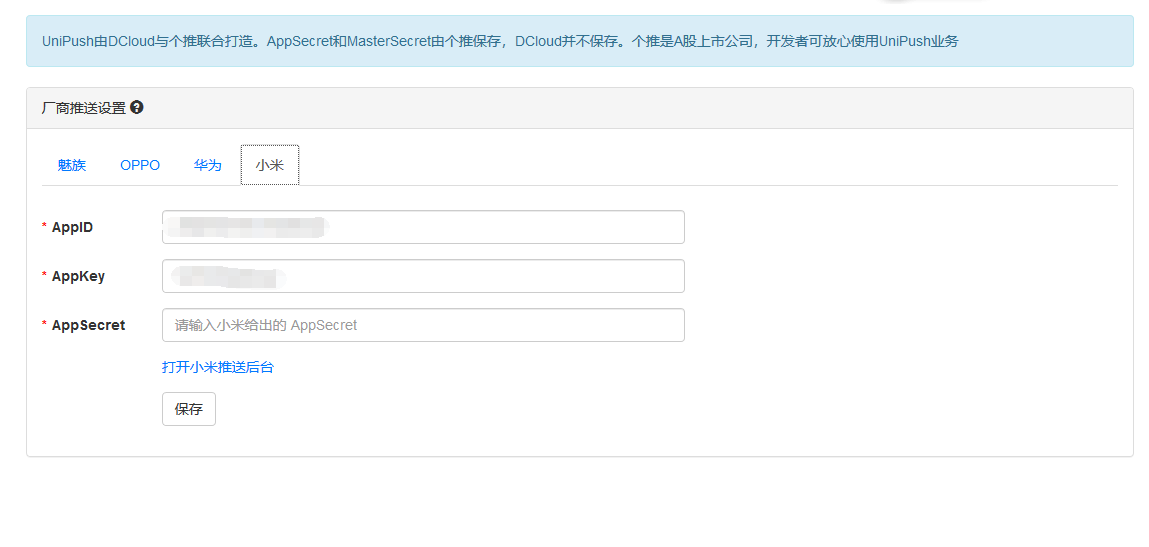Click the red asterisk before AppSecret
Viewport: 1149px width, 547px height.
click(44, 326)
